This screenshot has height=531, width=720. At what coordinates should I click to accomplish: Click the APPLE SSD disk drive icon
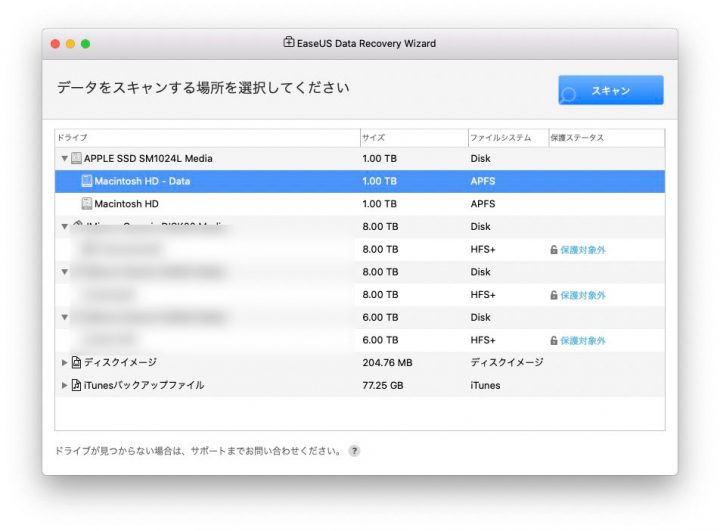coord(76,158)
